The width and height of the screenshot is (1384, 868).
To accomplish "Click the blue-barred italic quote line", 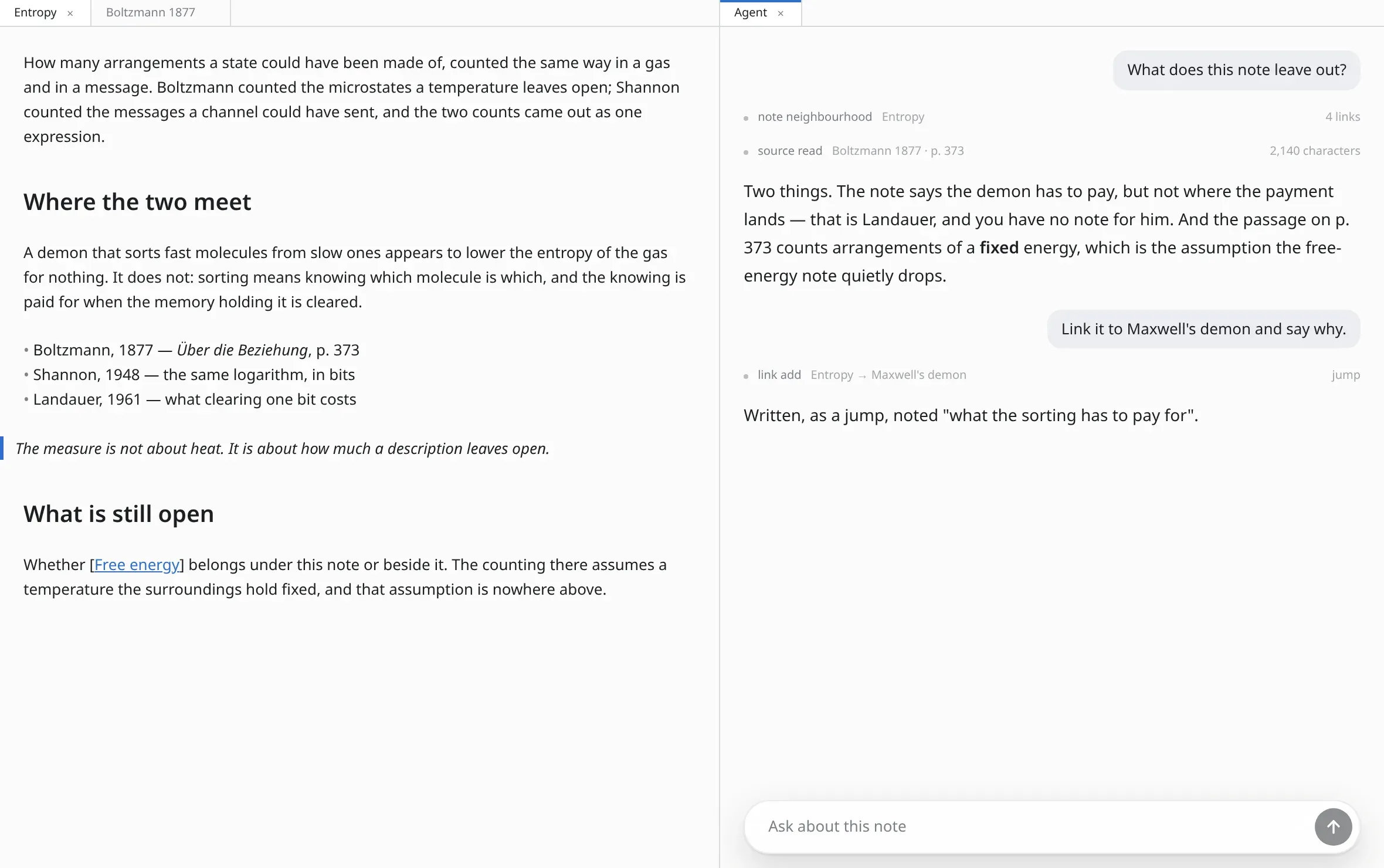I will pyautogui.click(x=281, y=449).
